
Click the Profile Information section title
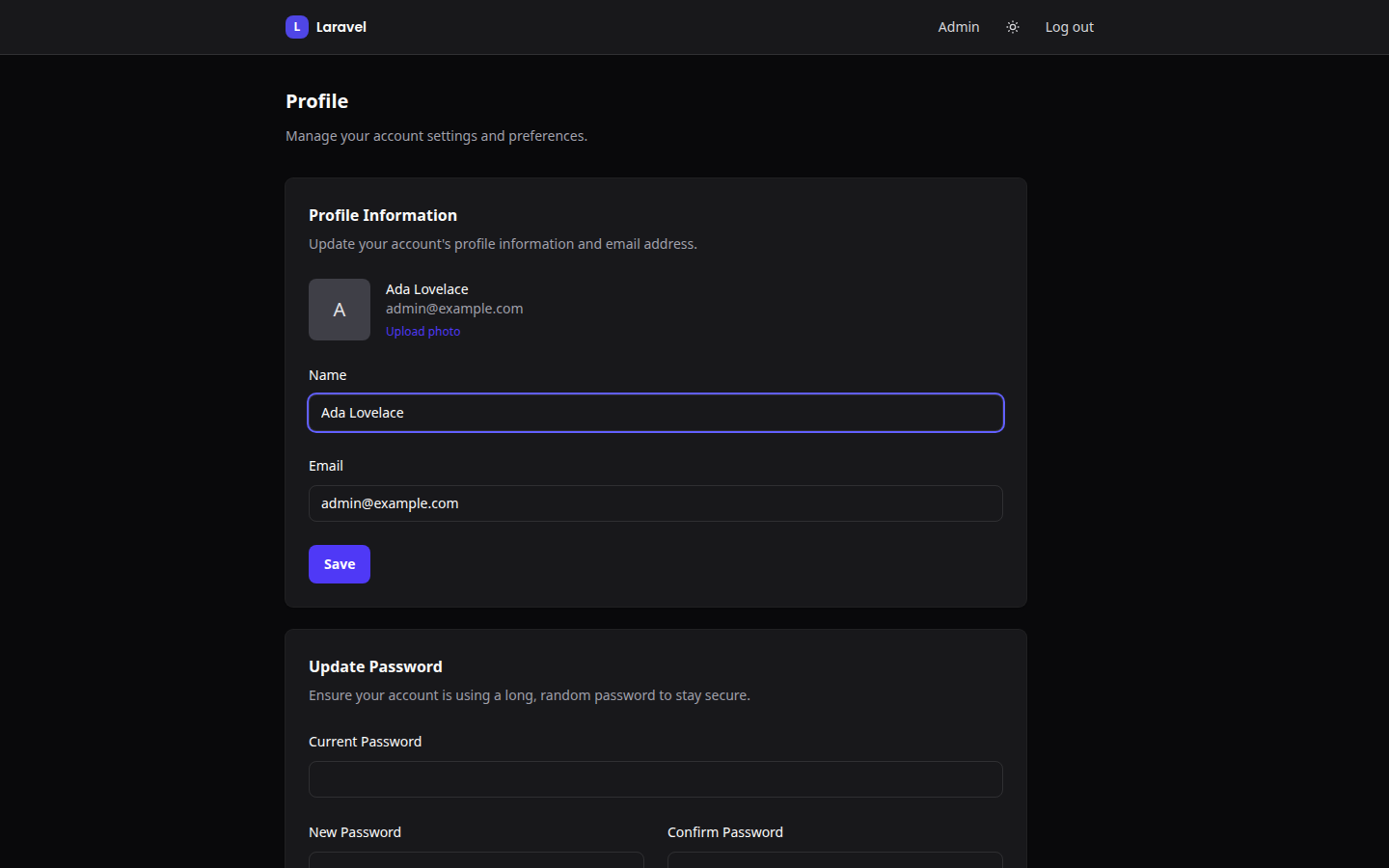click(x=383, y=215)
